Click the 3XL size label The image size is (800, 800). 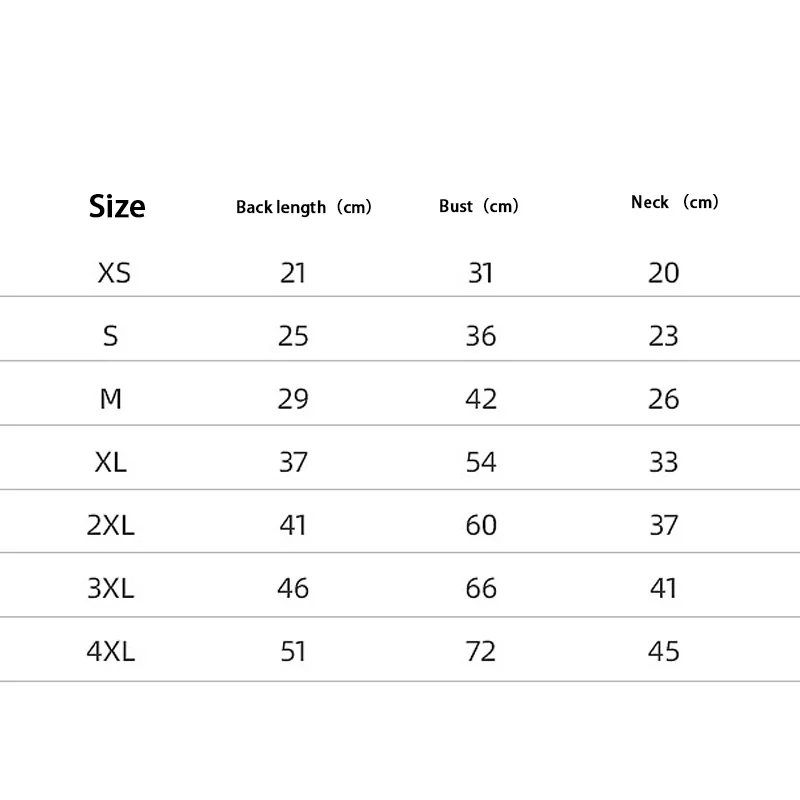pyautogui.click(x=111, y=588)
